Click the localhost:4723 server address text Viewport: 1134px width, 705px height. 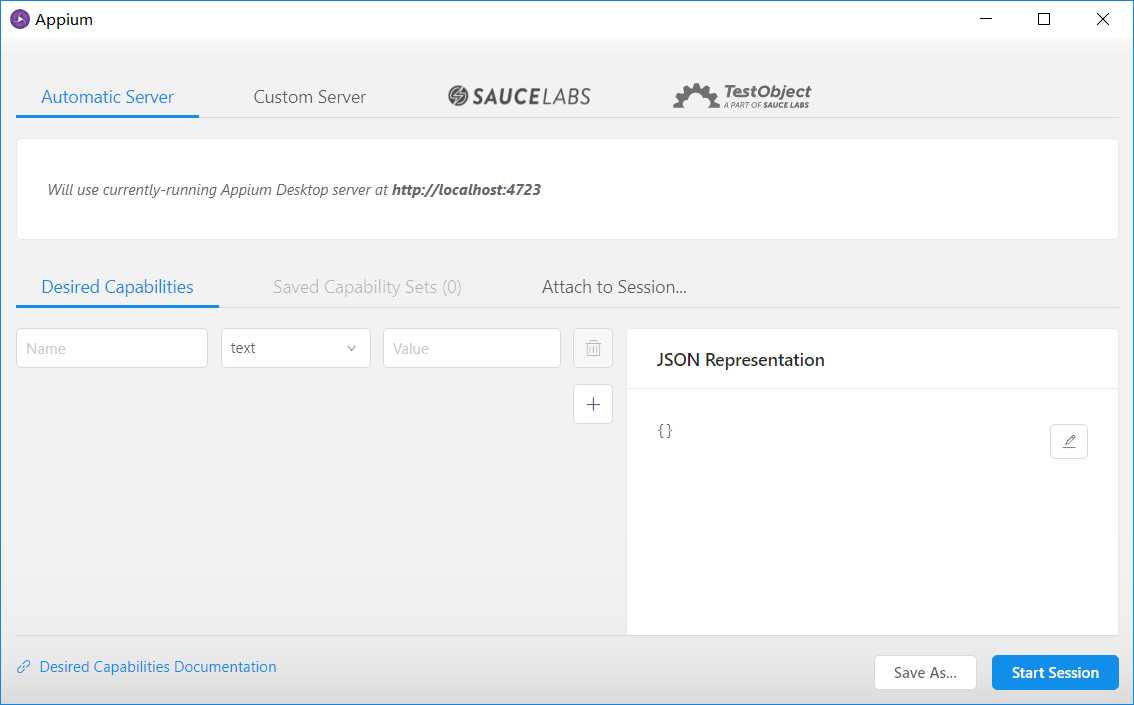point(466,189)
